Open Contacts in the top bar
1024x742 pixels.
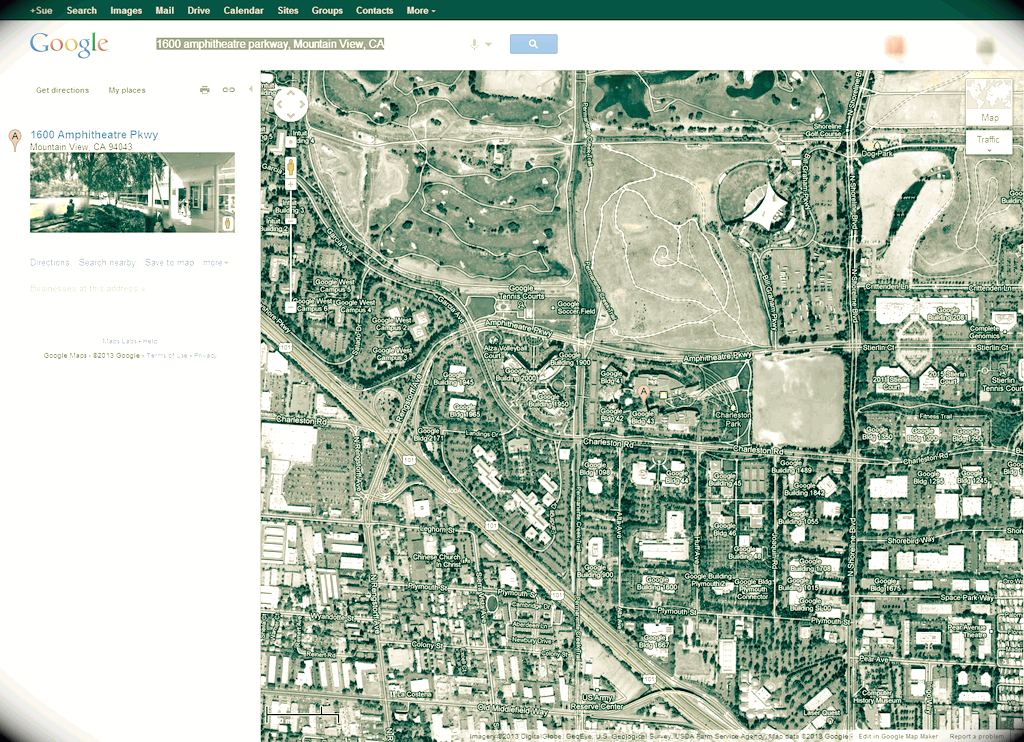coord(374,10)
